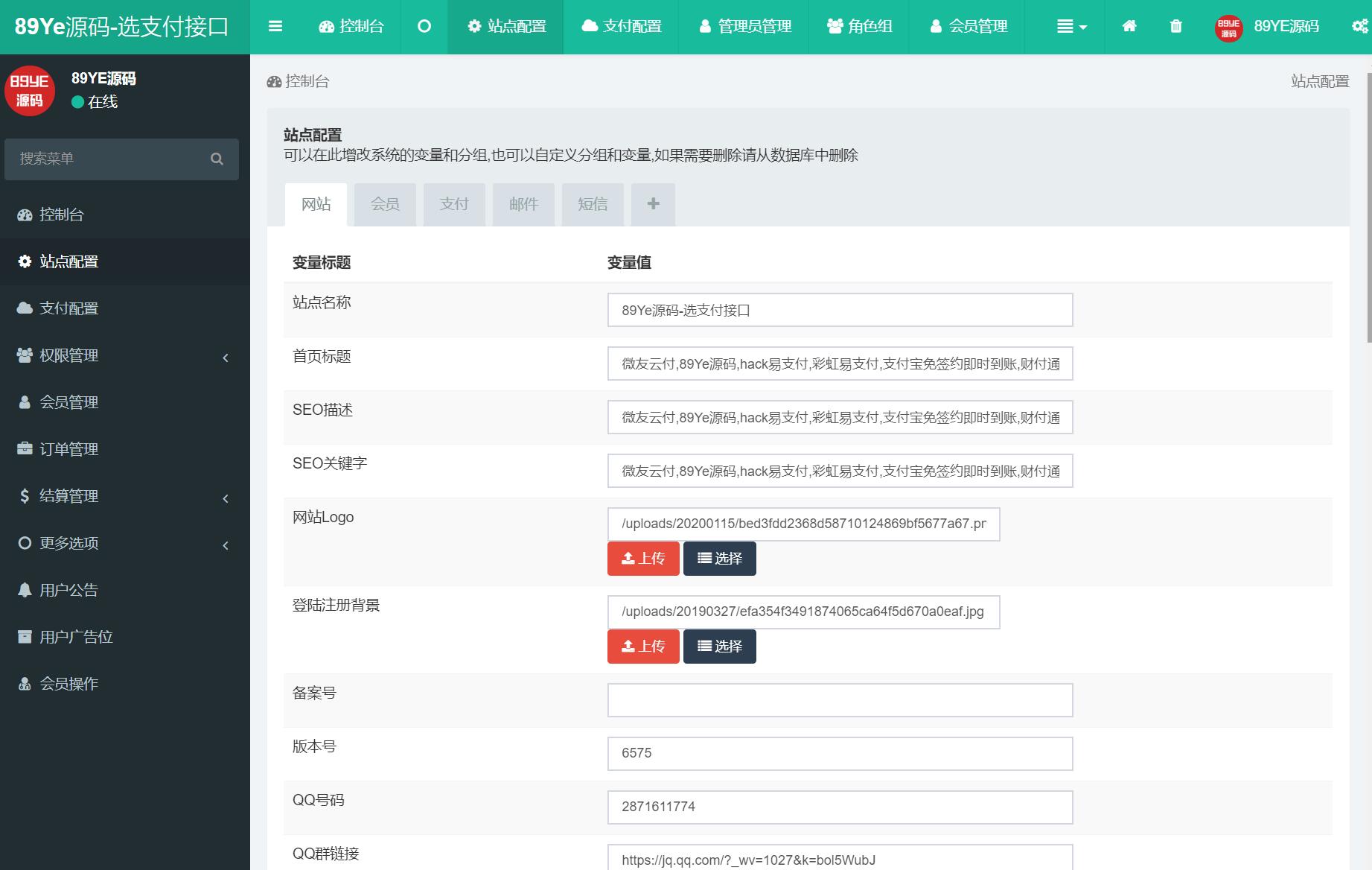Open 管理员管理 in top navigation

pos(744,27)
